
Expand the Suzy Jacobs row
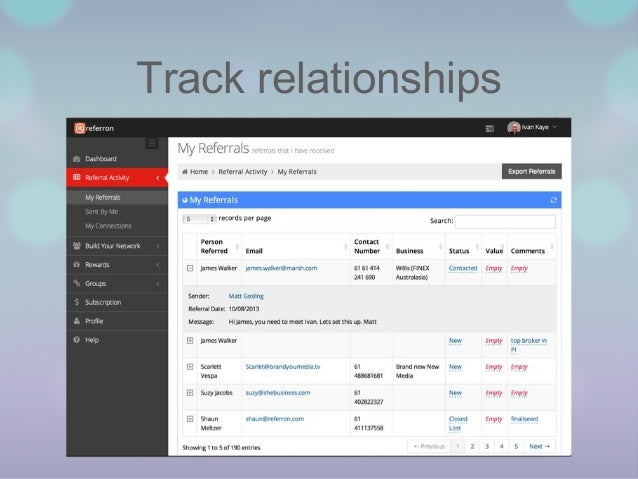190,393
